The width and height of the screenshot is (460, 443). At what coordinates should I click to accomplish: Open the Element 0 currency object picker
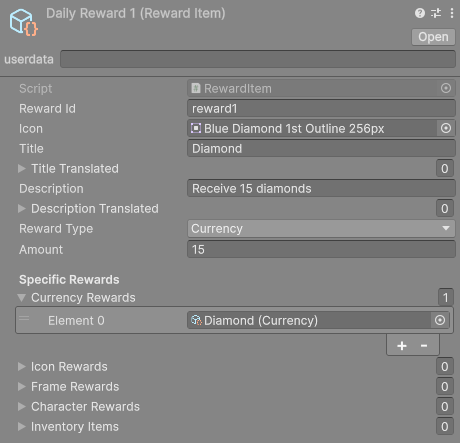440,320
